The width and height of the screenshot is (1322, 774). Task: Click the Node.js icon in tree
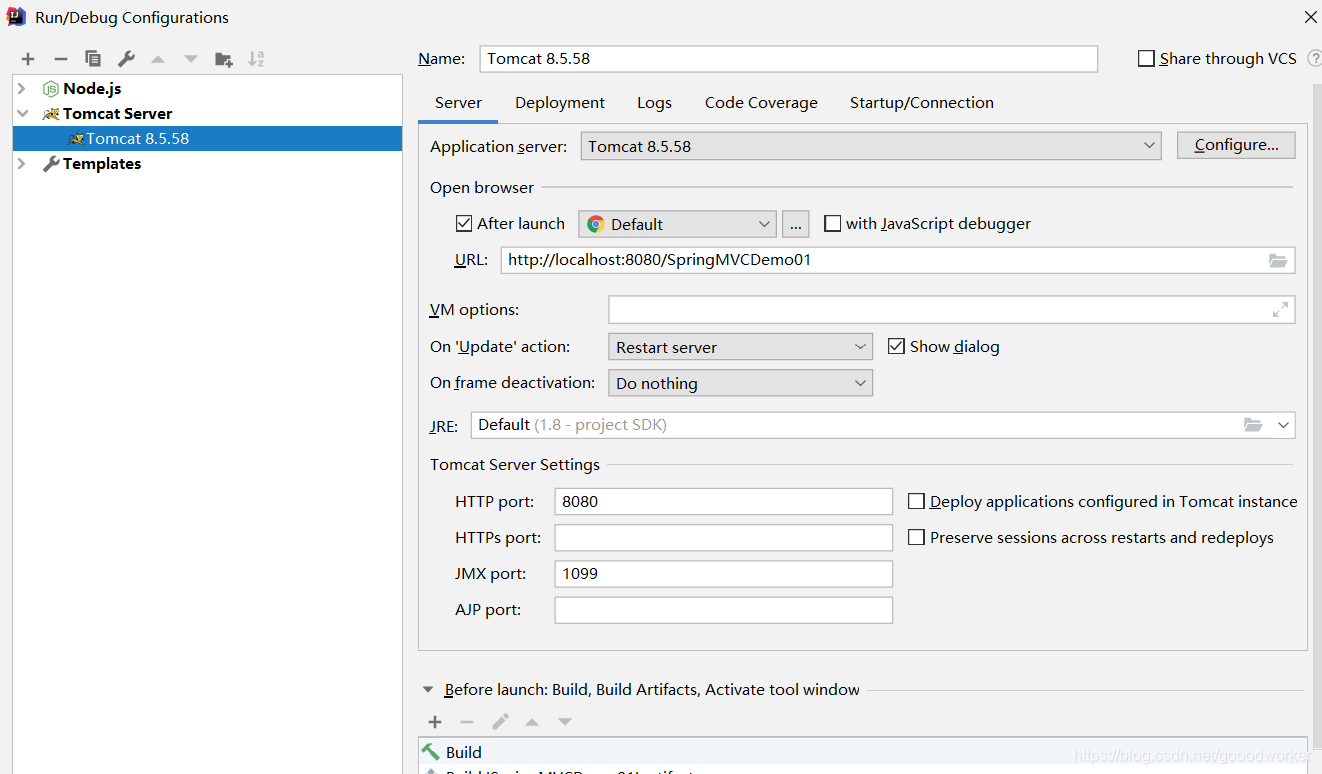tap(50, 89)
